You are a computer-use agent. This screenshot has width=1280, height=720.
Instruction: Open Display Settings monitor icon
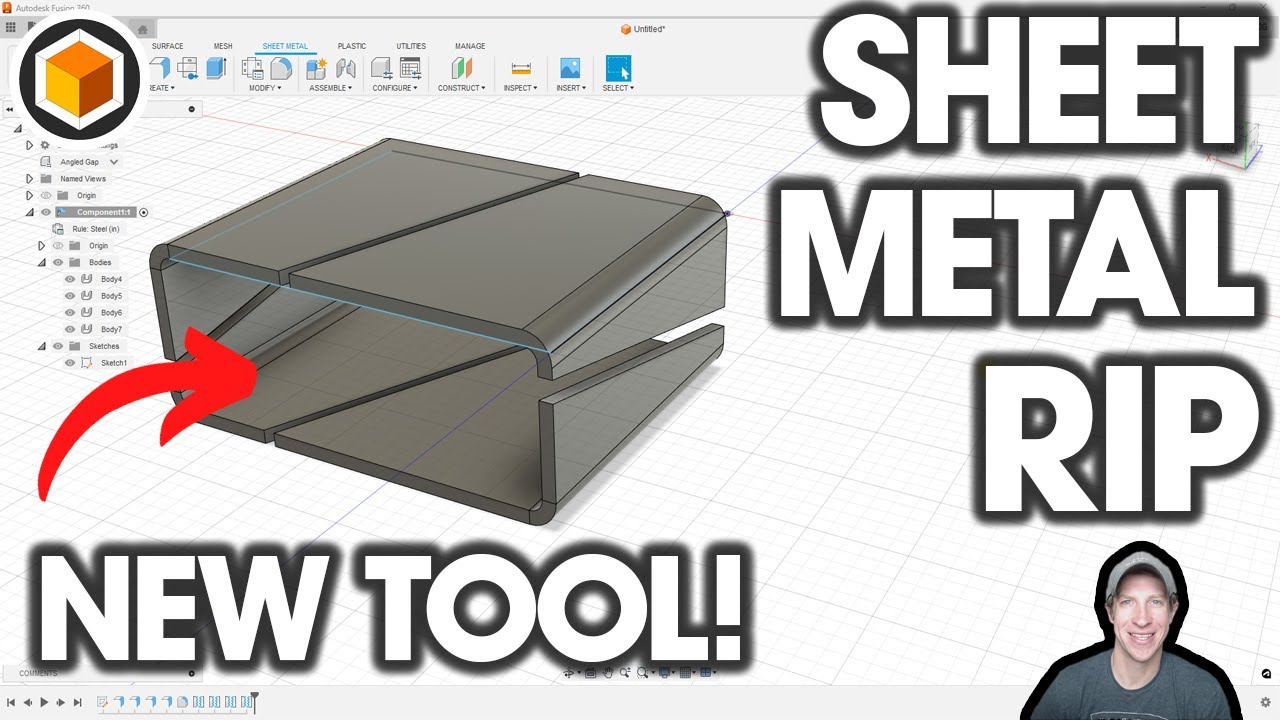[665, 673]
